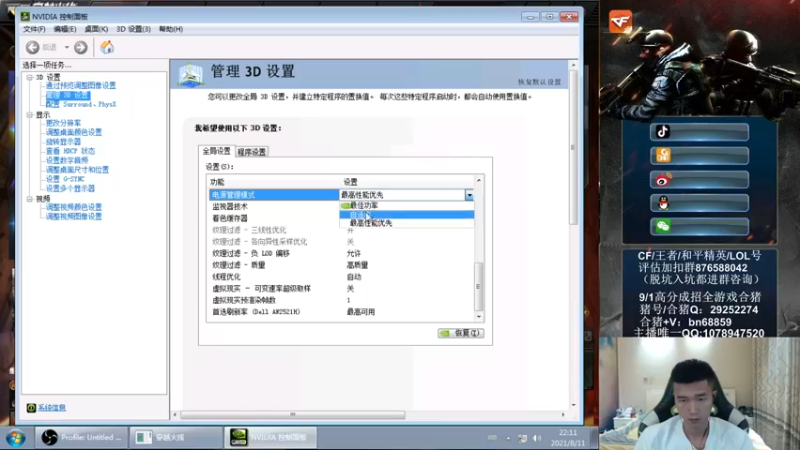Open 查看 HDCP 状态 task
This screenshot has width=800, height=450.
[70, 151]
